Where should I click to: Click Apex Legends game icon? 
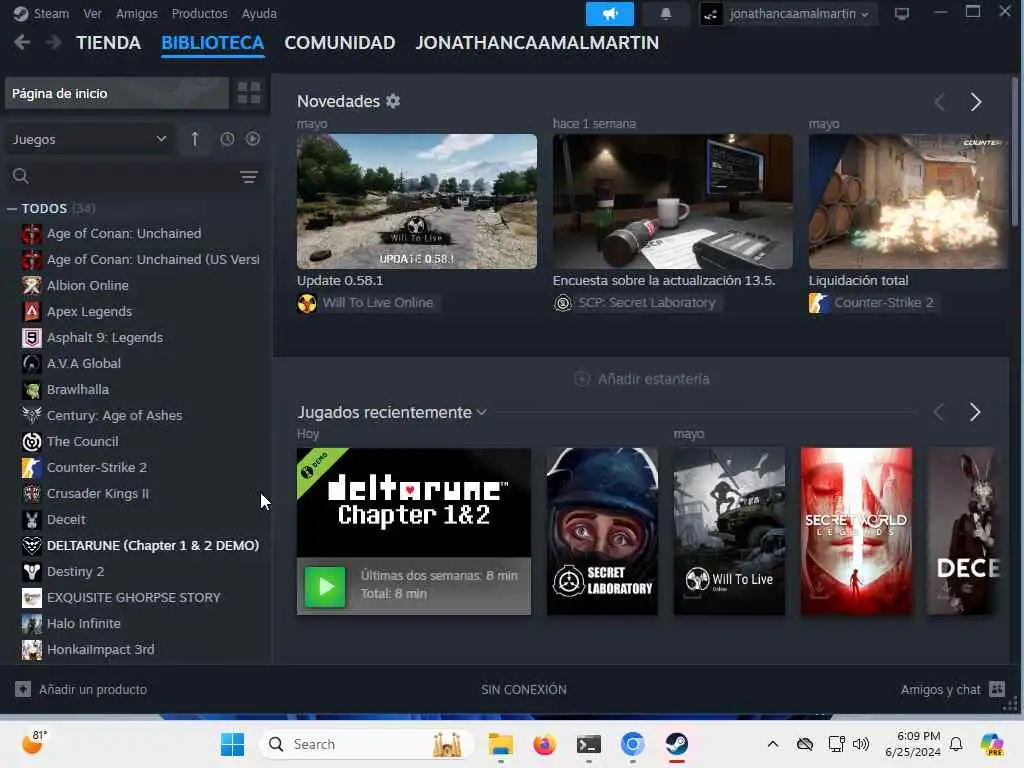coord(31,312)
